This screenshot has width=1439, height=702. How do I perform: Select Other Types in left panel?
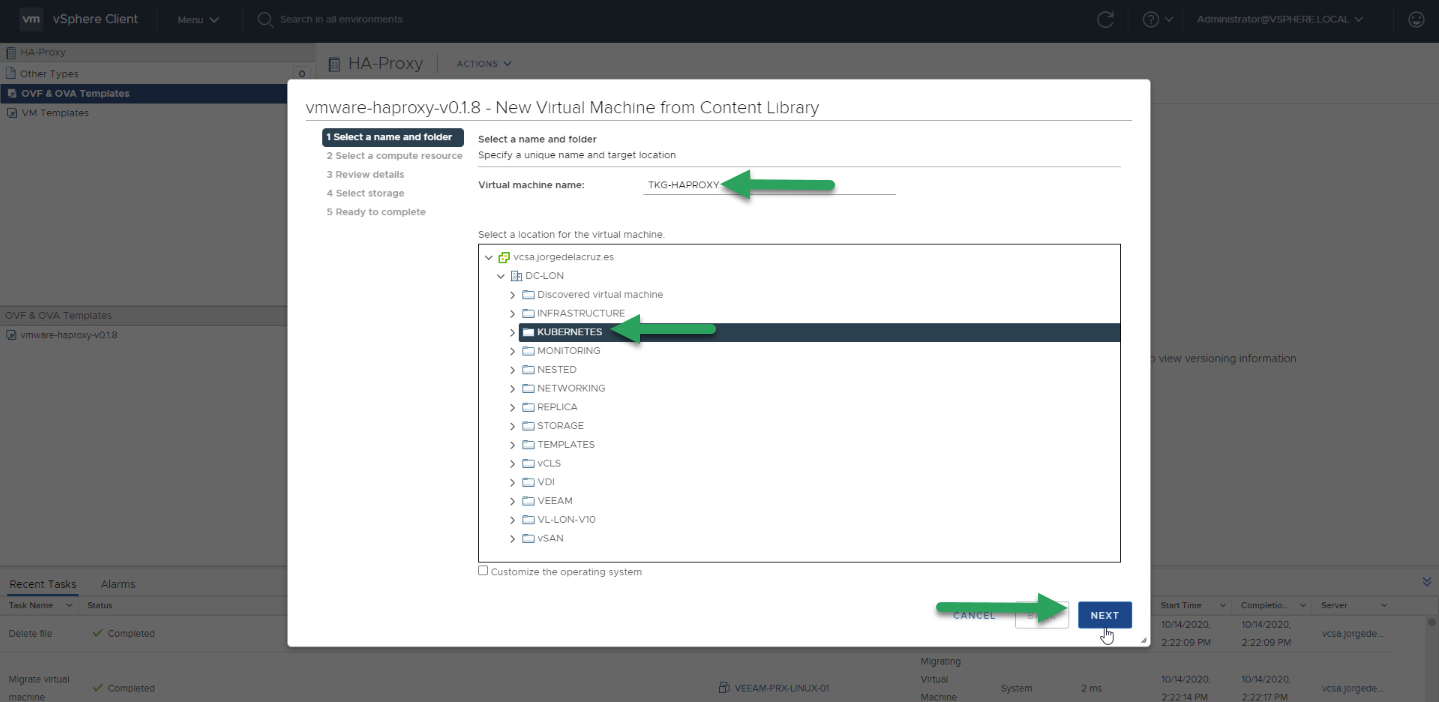[49, 74]
